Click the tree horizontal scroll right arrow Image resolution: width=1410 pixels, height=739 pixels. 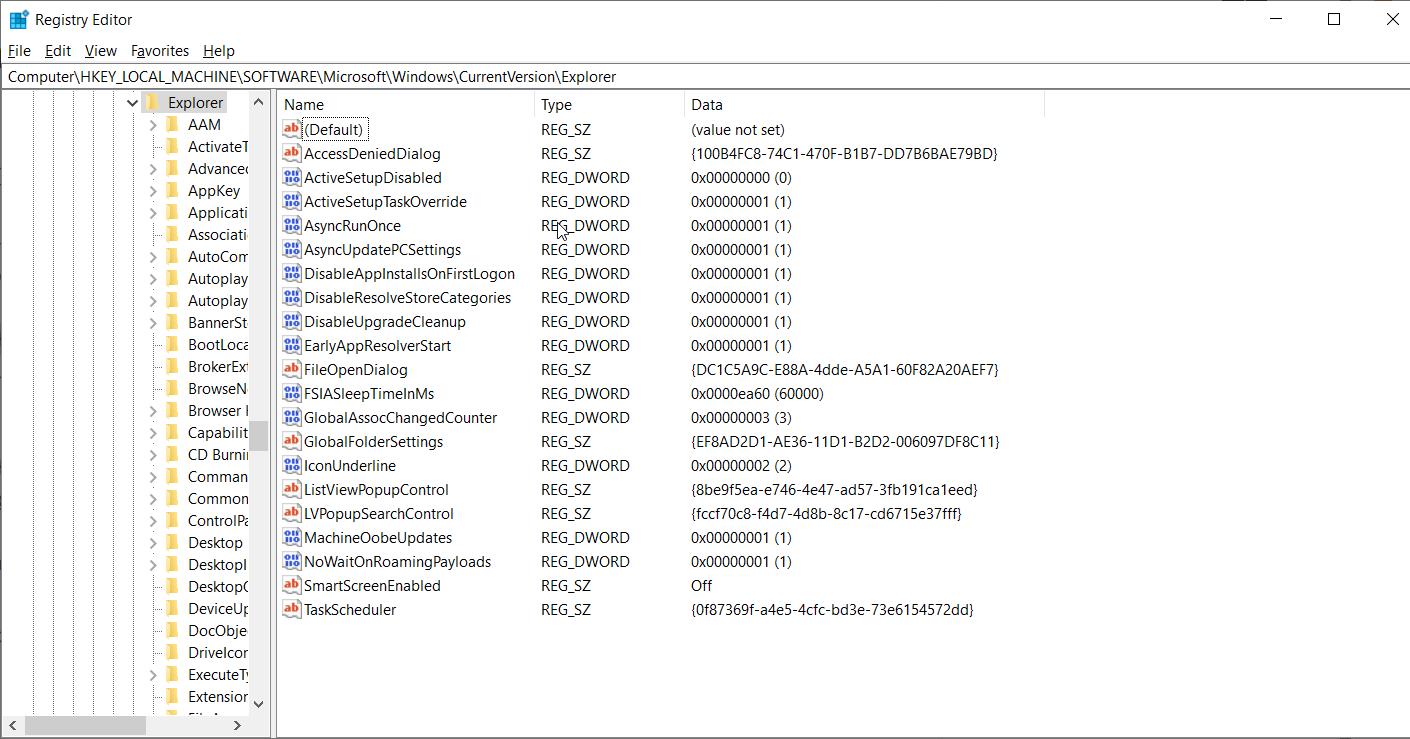point(238,725)
